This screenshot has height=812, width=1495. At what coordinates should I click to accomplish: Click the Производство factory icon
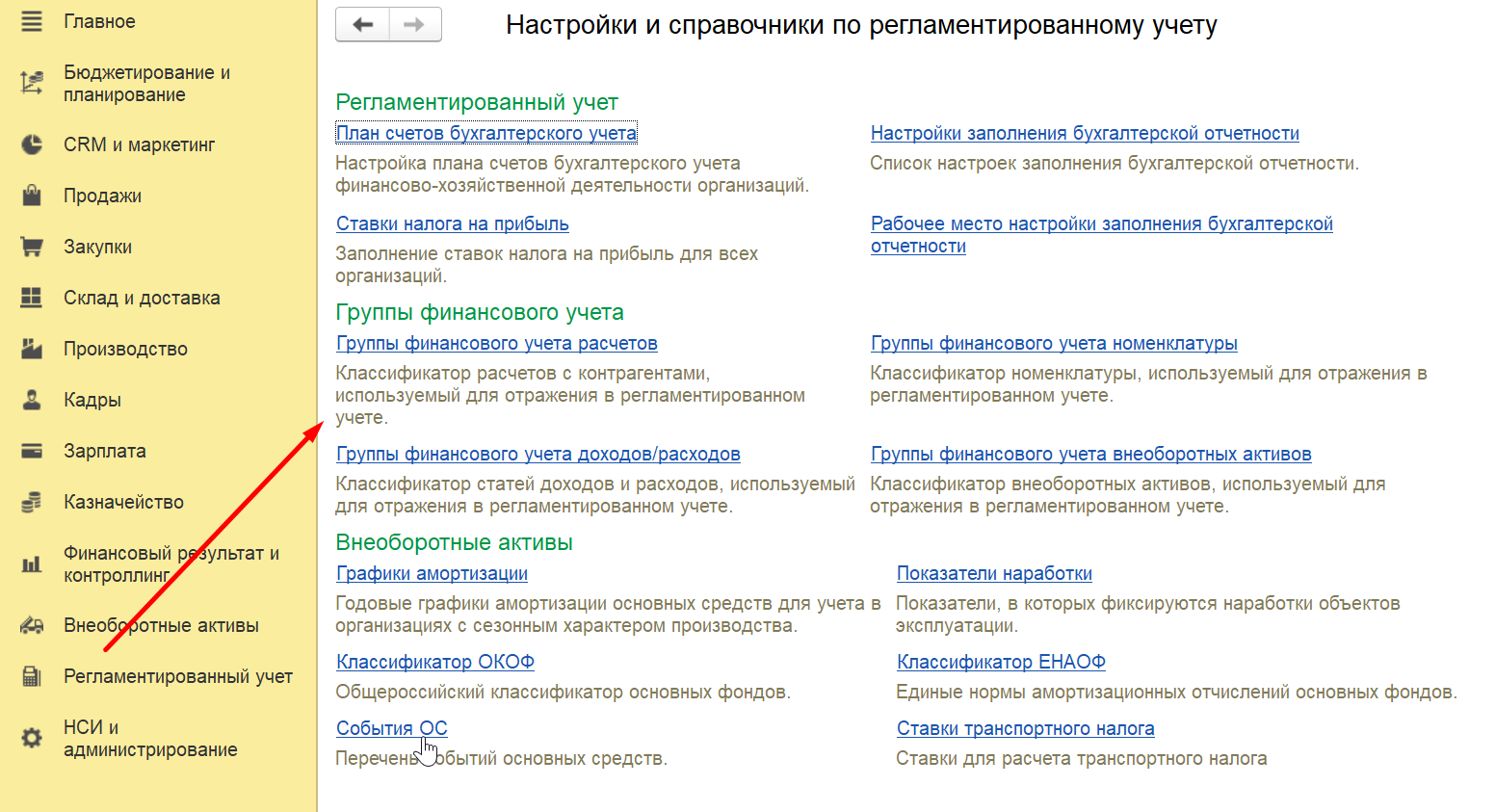(32, 349)
